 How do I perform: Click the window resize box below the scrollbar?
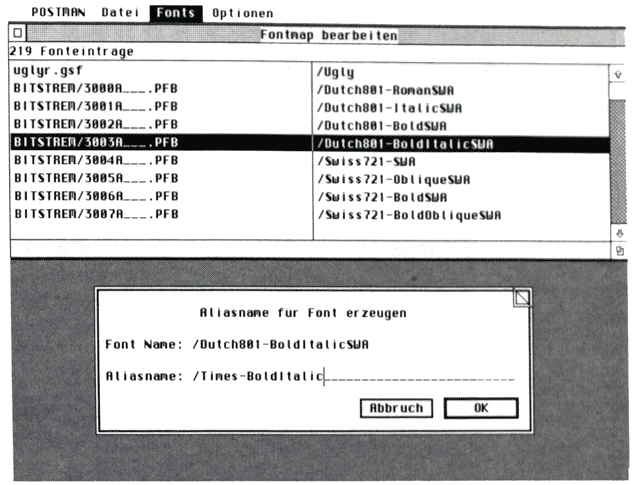(x=619, y=249)
